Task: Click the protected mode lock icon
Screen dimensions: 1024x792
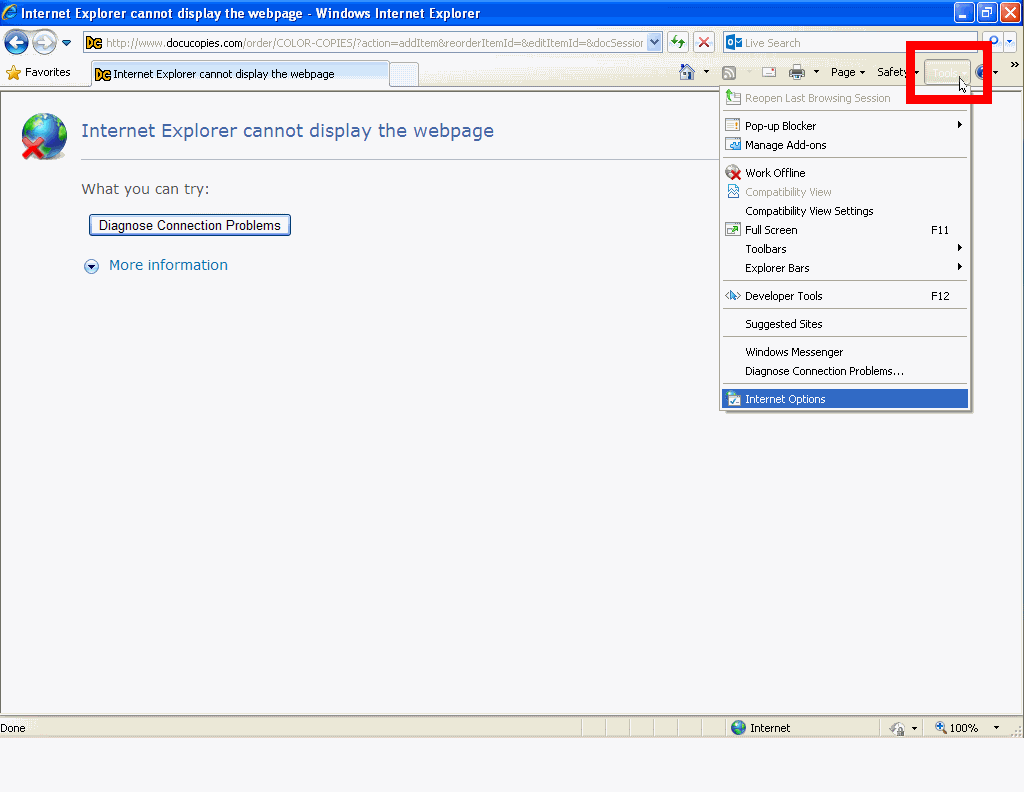Action: (x=897, y=728)
